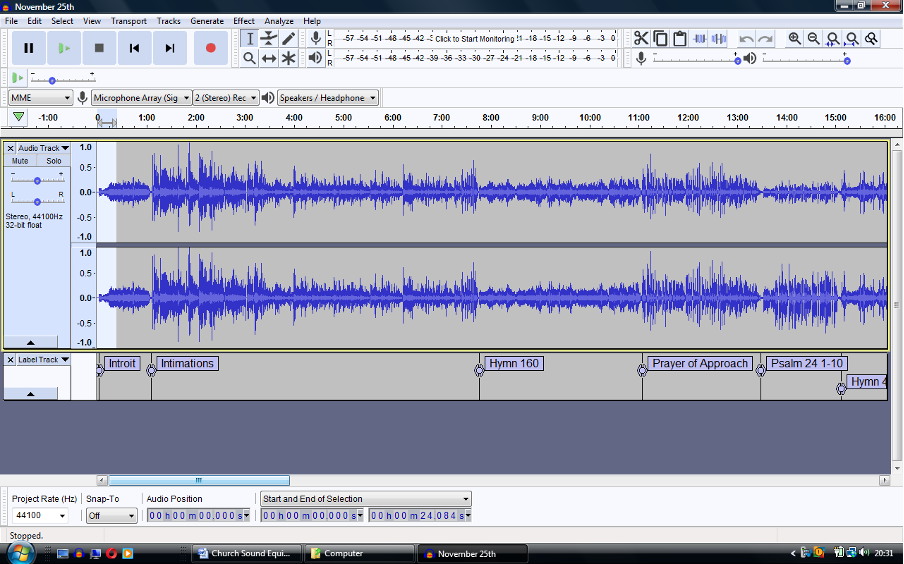Image resolution: width=904 pixels, height=564 pixels.
Task: Open the Analyze menu
Action: (279, 21)
